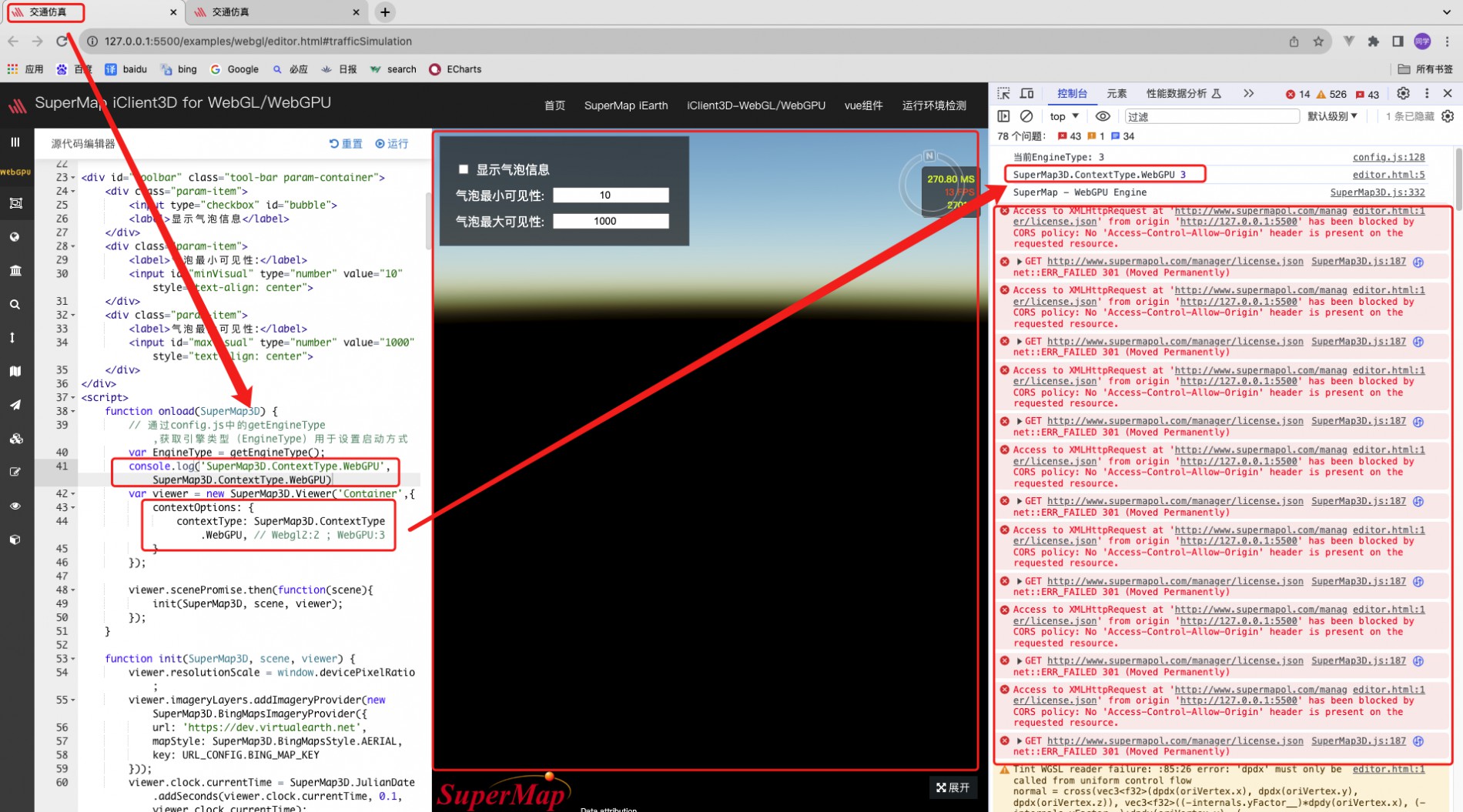Show more DevTools tabs chevron
Viewport: 1463px width, 812px height.
(1248, 93)
